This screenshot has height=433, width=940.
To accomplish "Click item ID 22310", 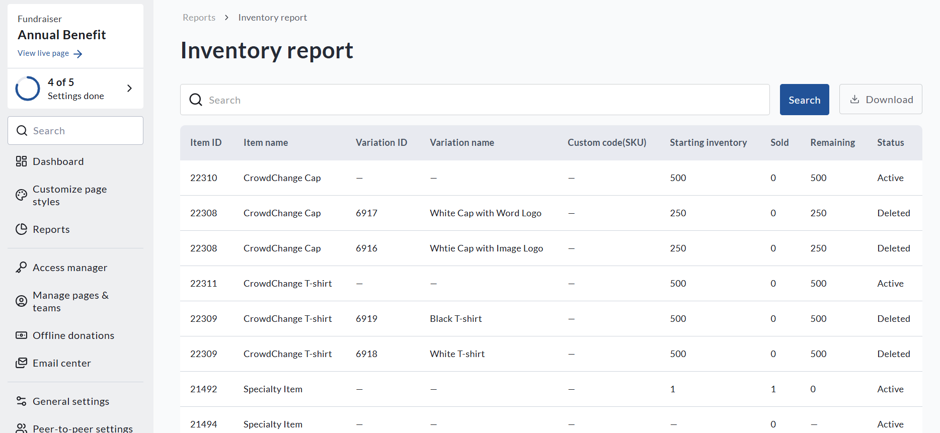I will [204, 178].
